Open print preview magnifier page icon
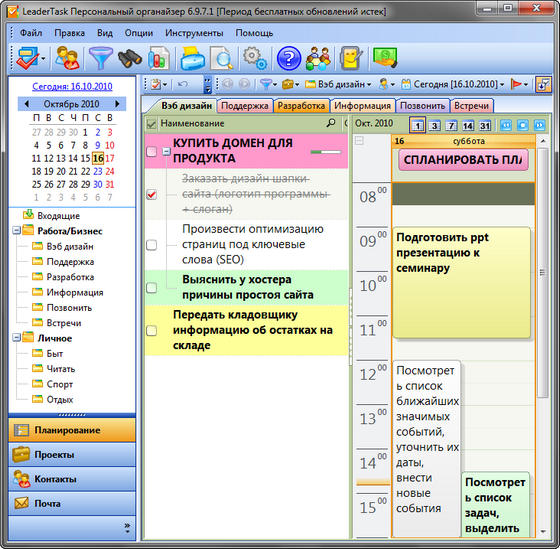This screenshot has height=549, width=560. (222, 58)
